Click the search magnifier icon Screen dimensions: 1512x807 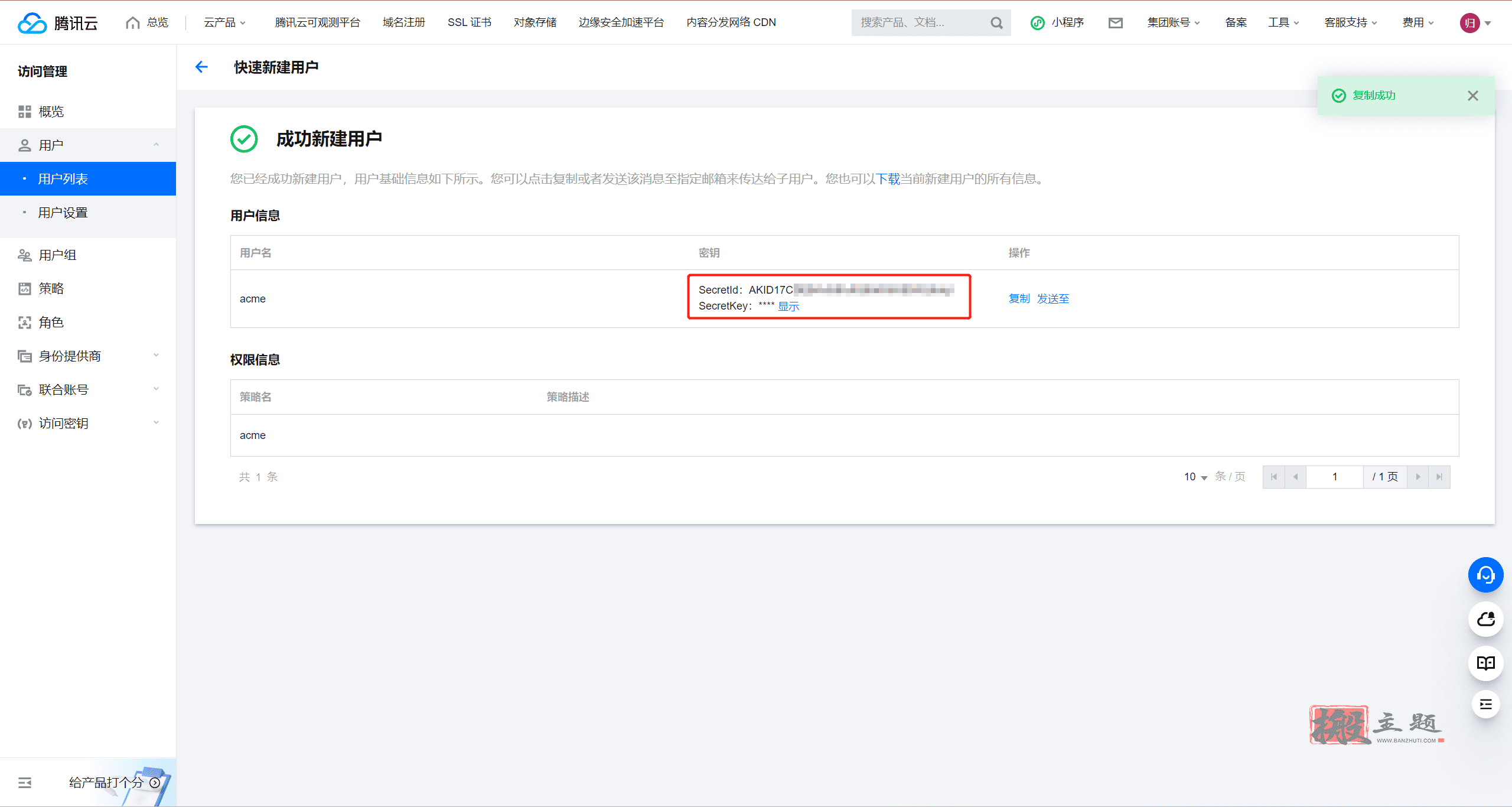(996, 22)
